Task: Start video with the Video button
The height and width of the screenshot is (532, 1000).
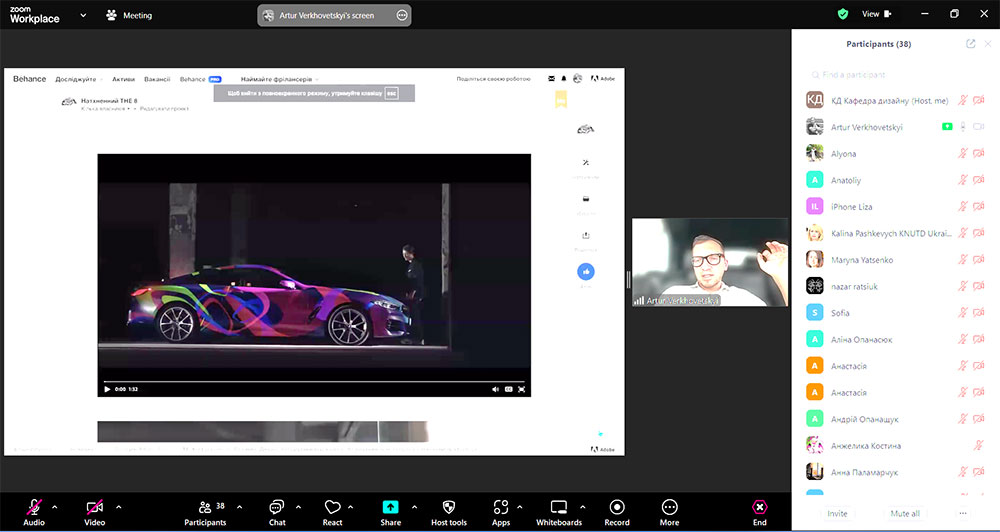Action: (94, 512)
